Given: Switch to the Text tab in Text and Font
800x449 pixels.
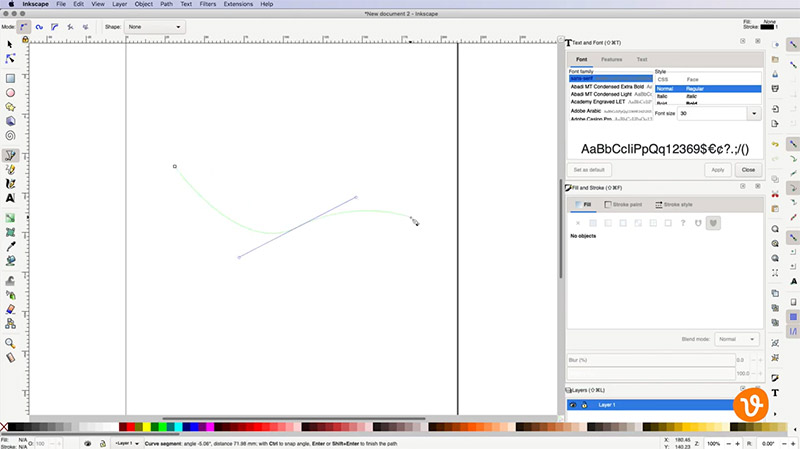Looking at the screenshot, I should coord(642,60).
